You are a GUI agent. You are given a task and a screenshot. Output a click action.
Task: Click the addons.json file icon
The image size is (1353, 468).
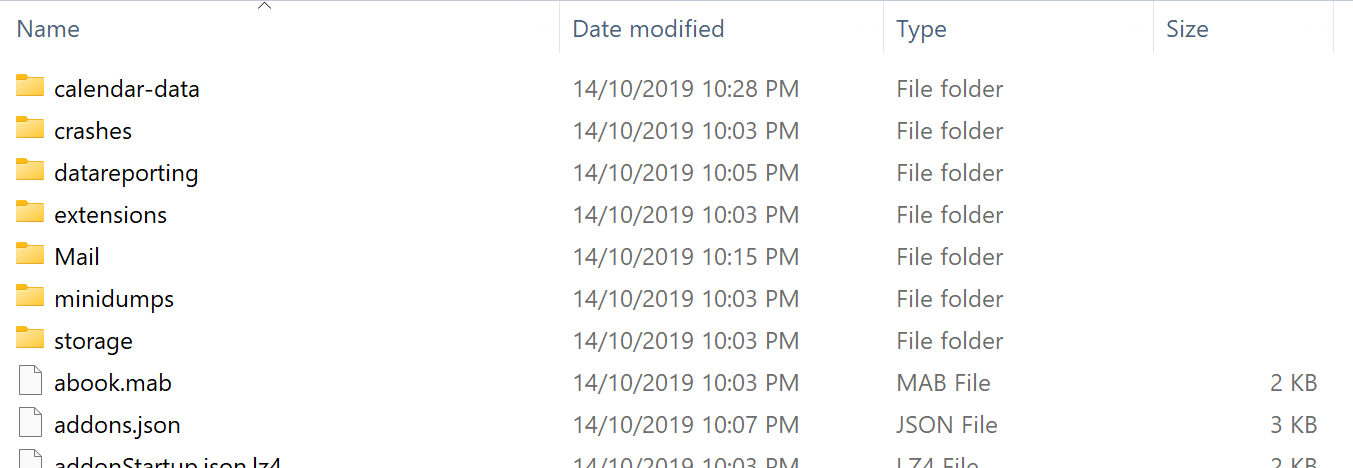point(30,424)
